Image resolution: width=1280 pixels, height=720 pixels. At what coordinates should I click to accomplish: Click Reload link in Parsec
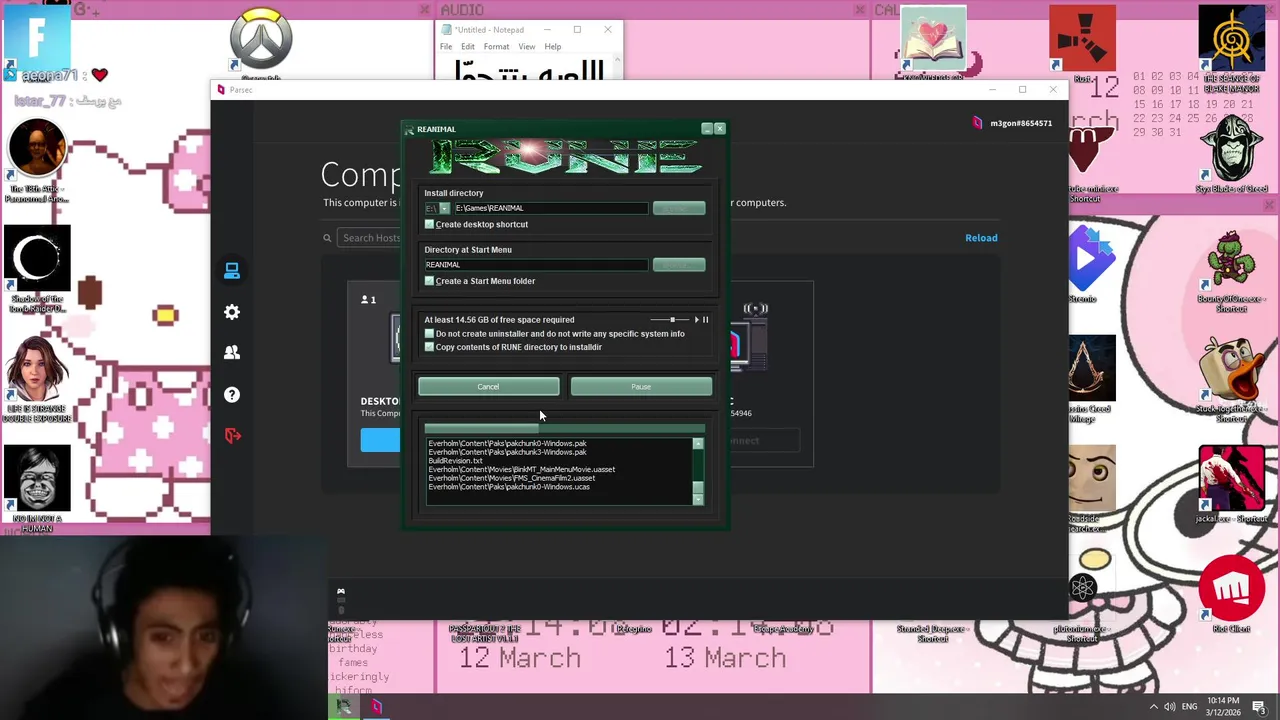coord(981,238)
